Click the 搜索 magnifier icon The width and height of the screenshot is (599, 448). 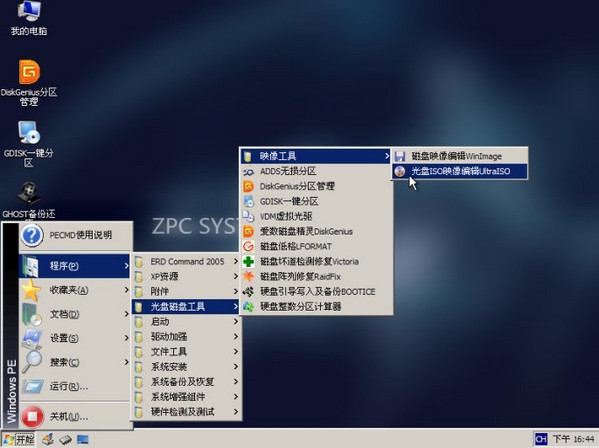pos(31,362)
